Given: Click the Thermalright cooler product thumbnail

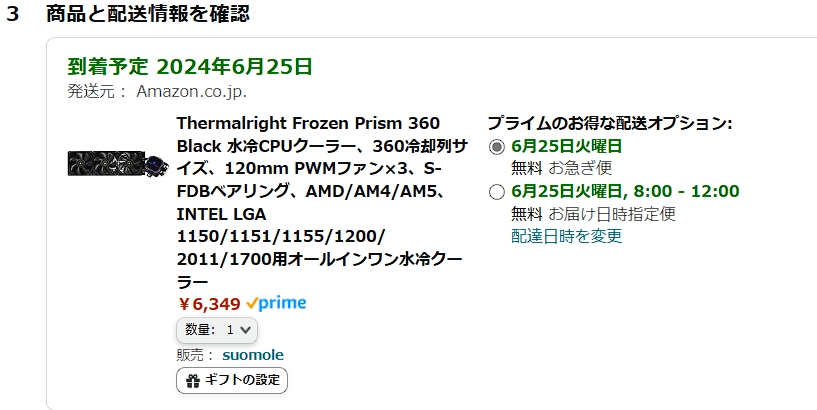Looking at the screenshot, I should (119, 163).
